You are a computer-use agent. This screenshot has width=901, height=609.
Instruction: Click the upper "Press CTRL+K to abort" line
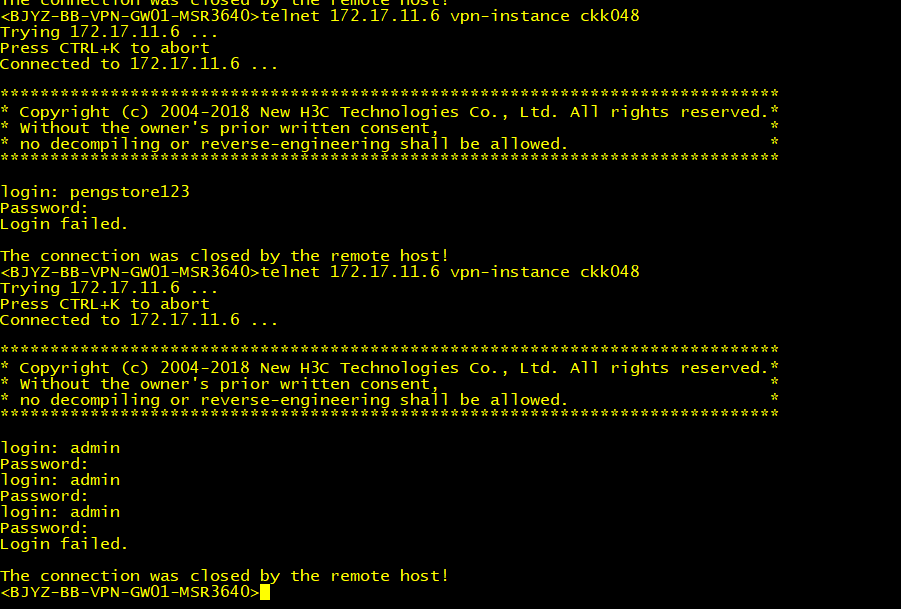pyautogui.click(x=105, y=48)
